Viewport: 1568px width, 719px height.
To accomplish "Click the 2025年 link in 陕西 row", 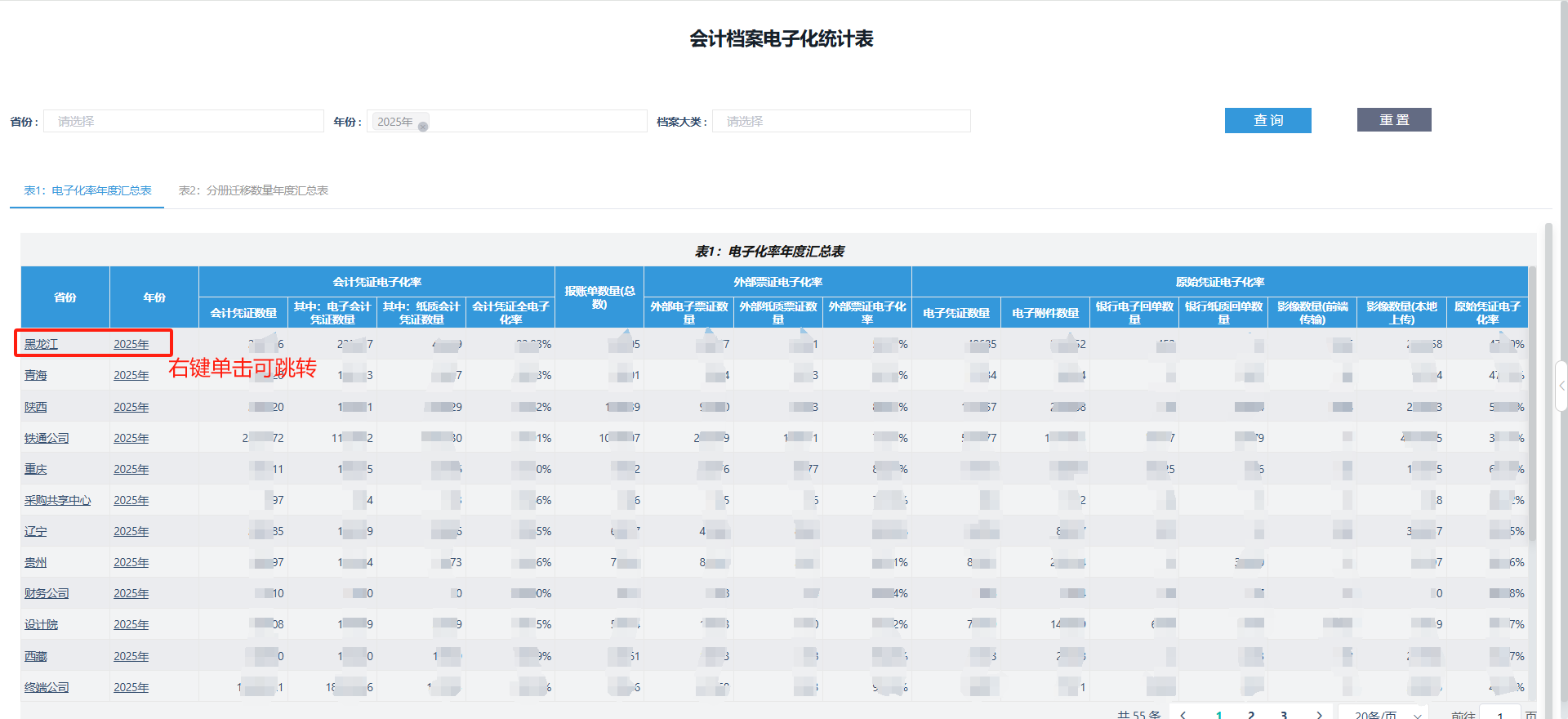I will pos(131,407).
